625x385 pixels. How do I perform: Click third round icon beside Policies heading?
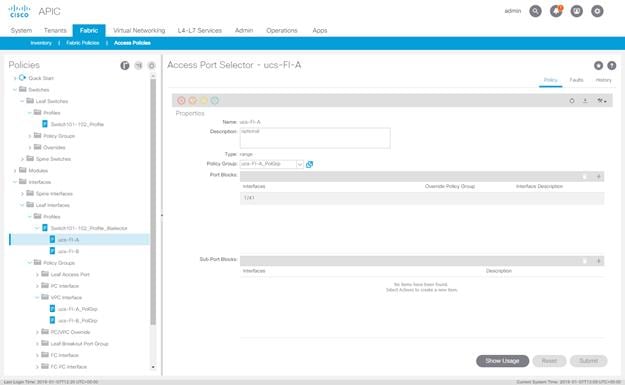(x=151, y=65)
